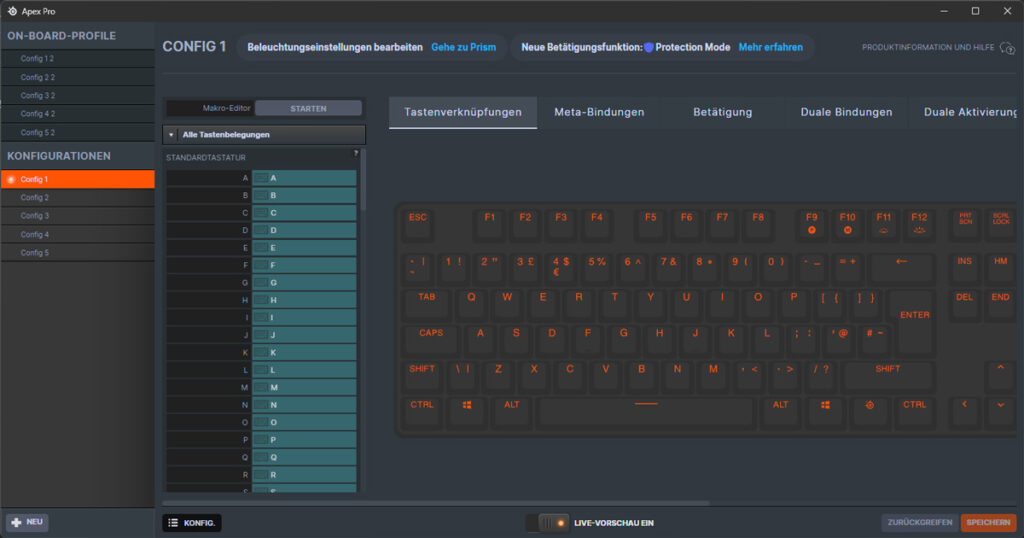Image resolution: width=1024 pixels, height=538 pixels.
Task: Select the left ALT key
Action: click(512, 411)
